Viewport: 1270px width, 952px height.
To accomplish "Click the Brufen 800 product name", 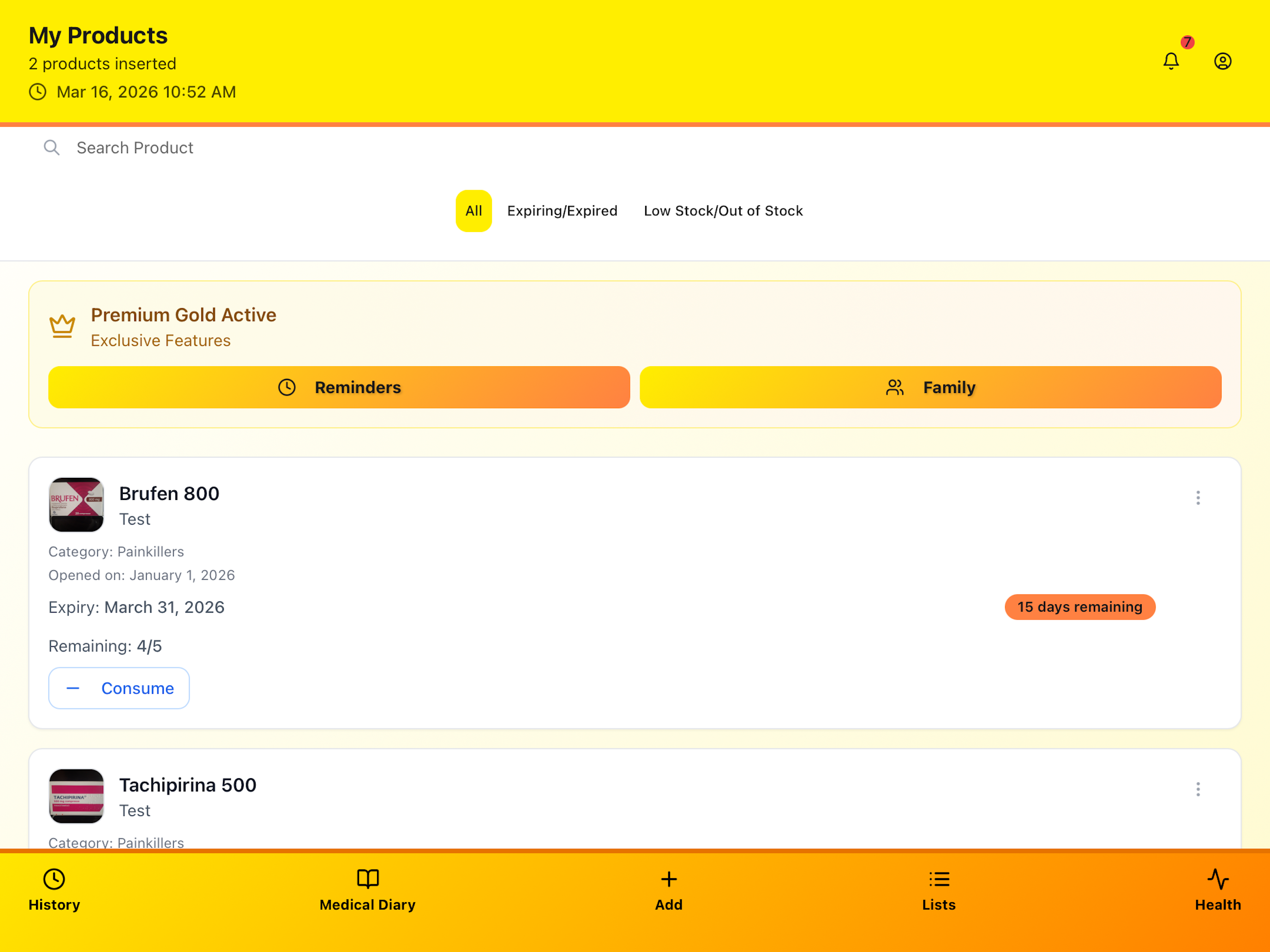I will pyautogui.click(x=169, y=494).
